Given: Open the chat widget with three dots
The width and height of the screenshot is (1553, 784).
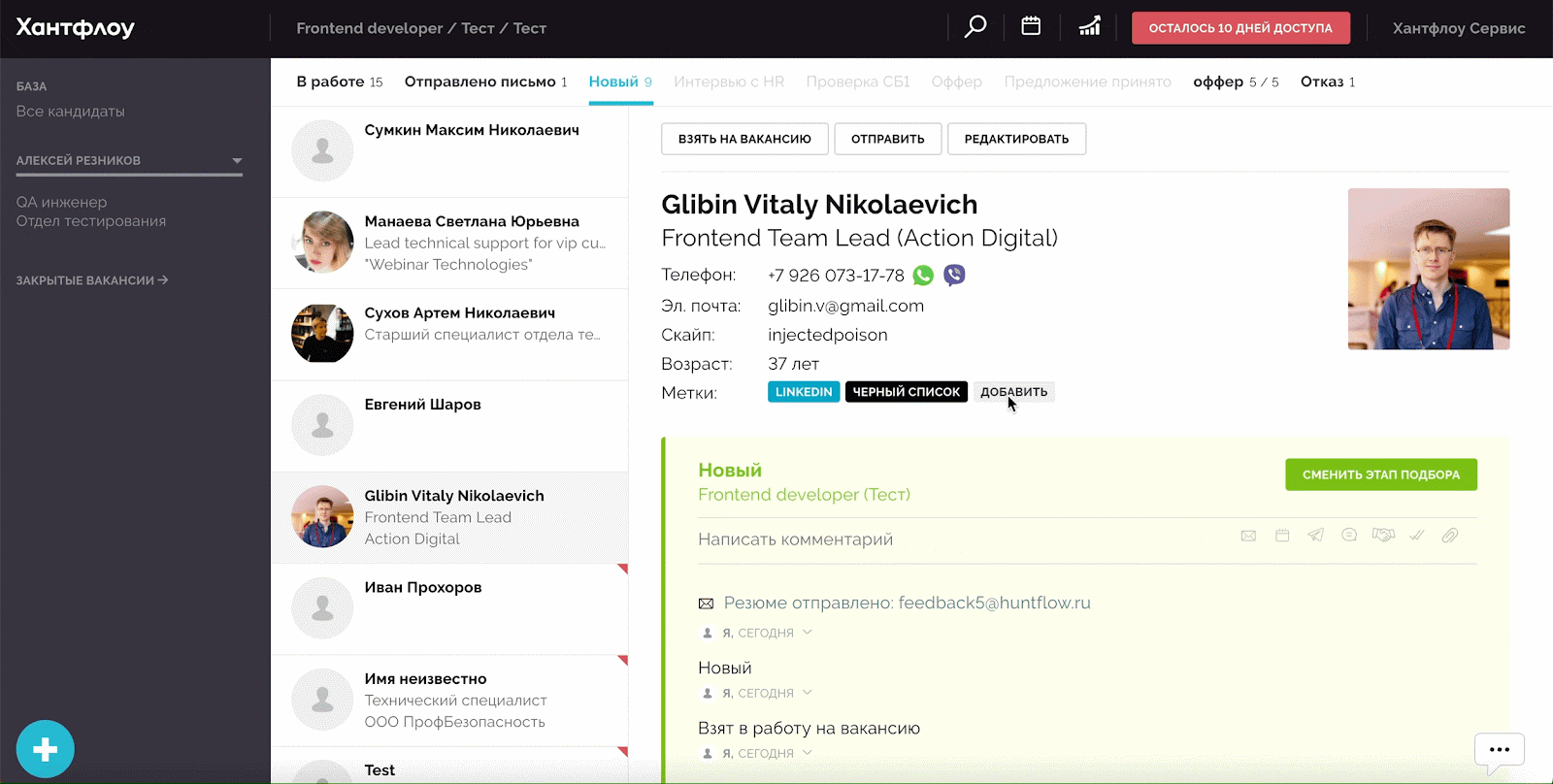Looking at the screenshot, I should [x=1500, y=750].
